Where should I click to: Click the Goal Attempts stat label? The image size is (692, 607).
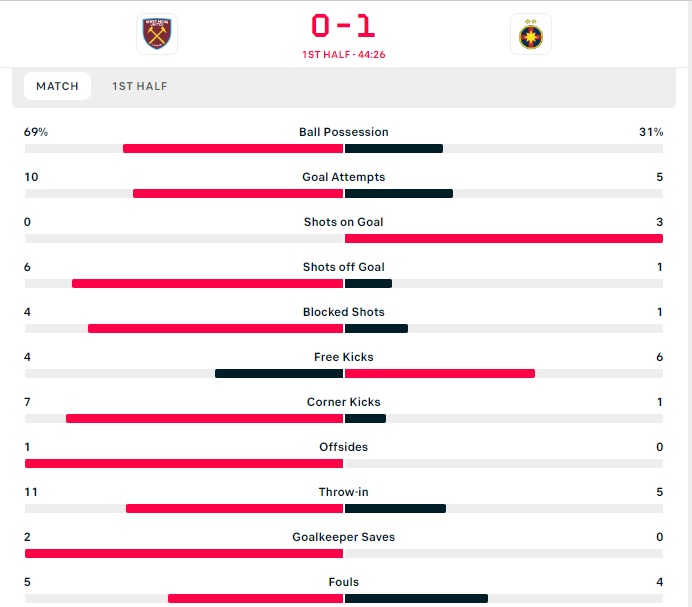point(343,177)
